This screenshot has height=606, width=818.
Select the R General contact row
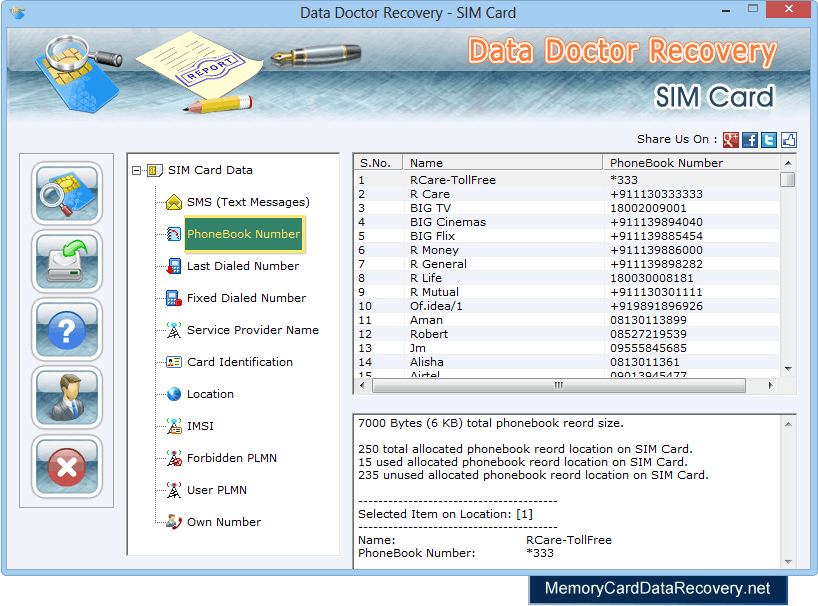coord(567,264)
